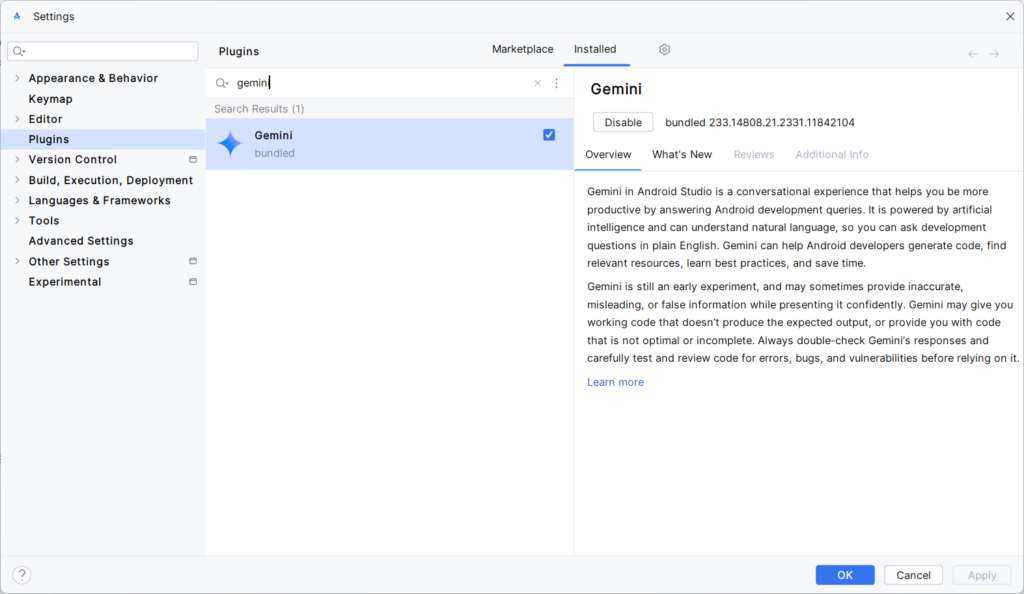Open plugin search options menu

556,83
